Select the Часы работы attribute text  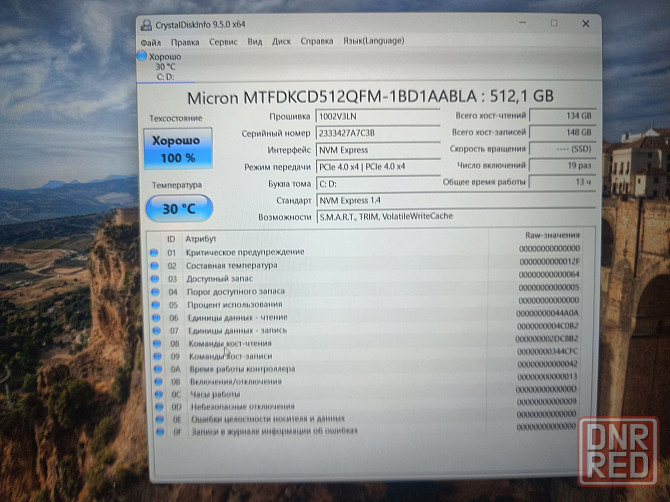click(x=215, y=394)
